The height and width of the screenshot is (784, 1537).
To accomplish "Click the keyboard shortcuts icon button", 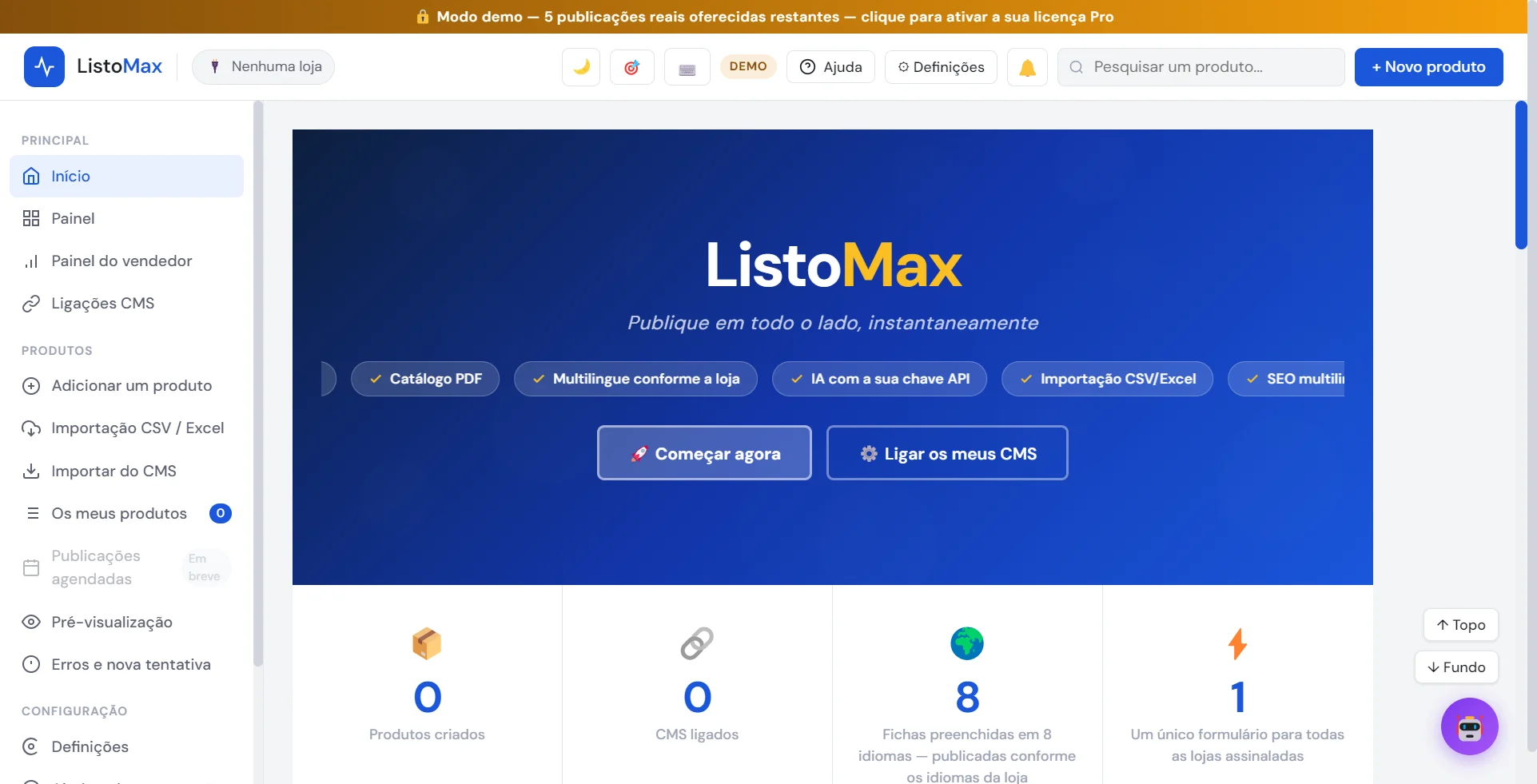I will [x=687, y=67].
